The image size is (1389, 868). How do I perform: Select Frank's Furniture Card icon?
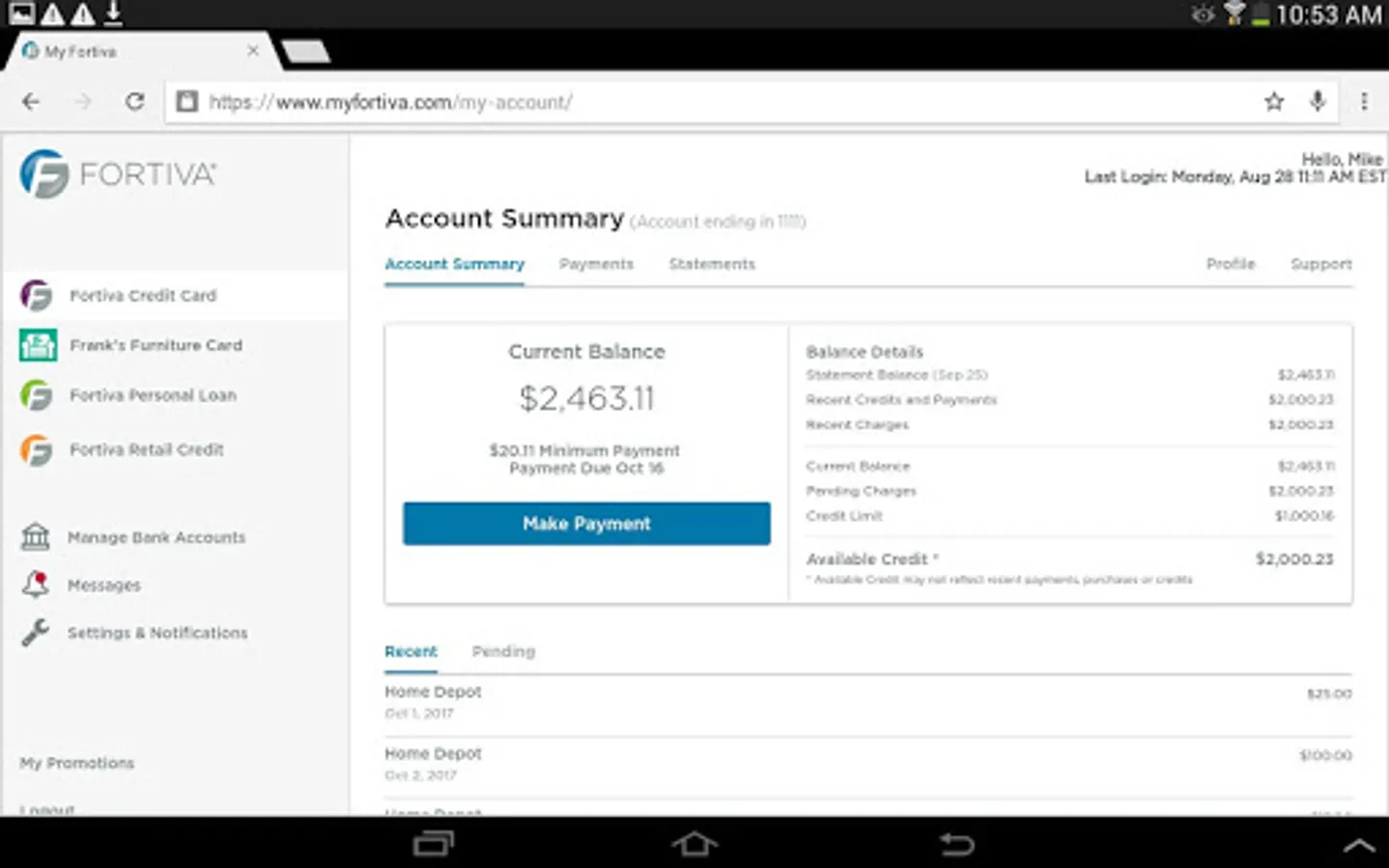coord(38,344)
